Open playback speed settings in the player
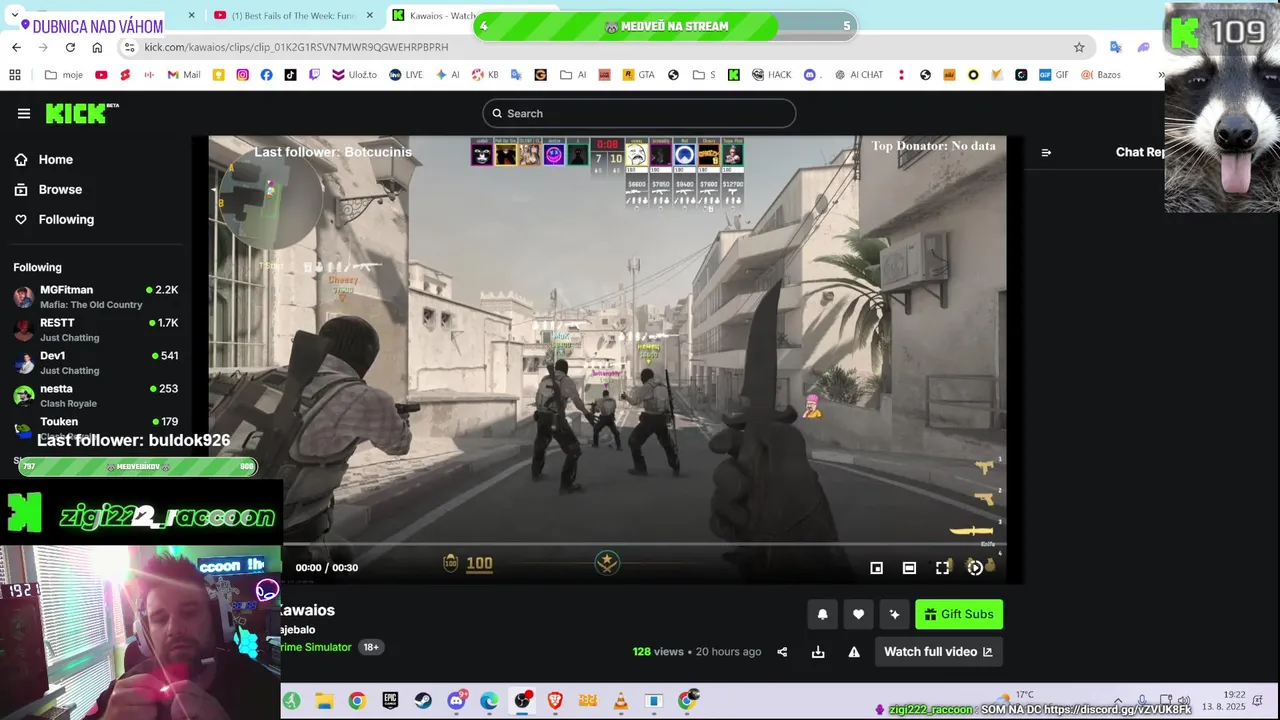1280x720 pixels. (975, 568)
